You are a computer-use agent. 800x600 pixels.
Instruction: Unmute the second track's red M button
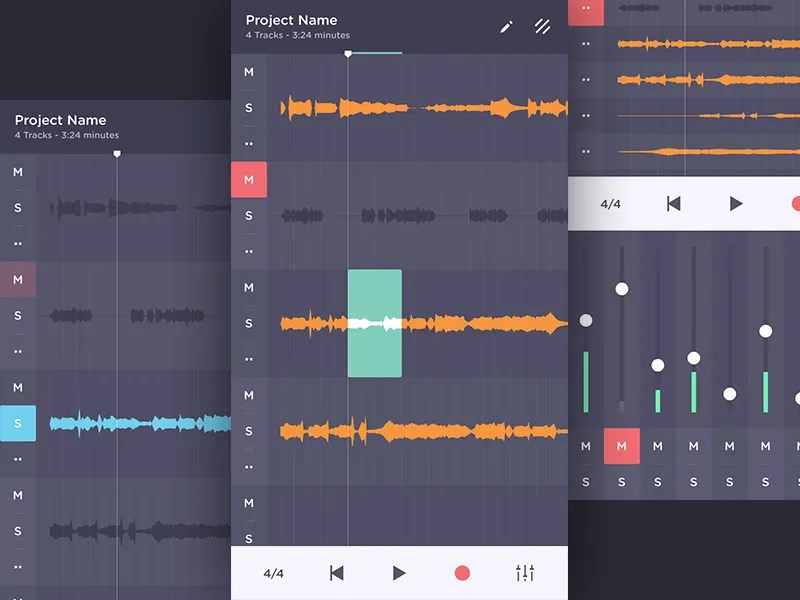tap(249, 180)
